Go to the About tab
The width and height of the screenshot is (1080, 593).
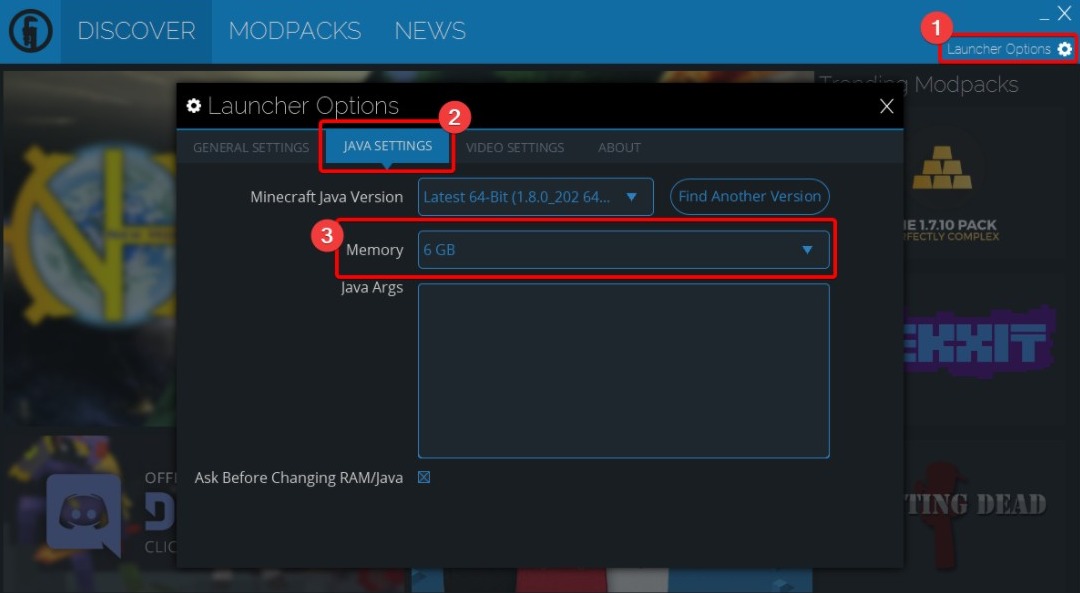pyautogui.click(x=619, y=148)
